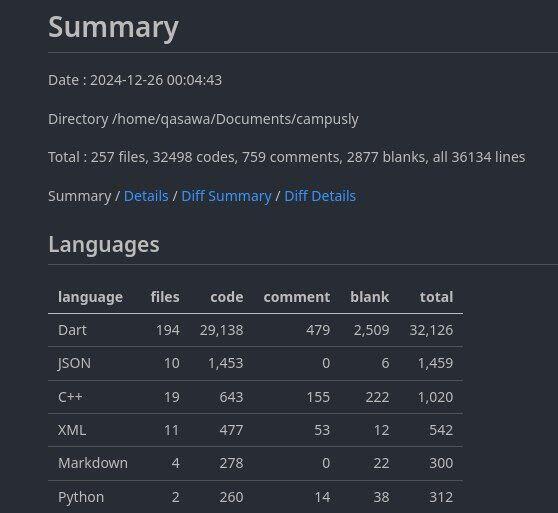
Task: Click the language column header
Action: pyautogui.click(x=90, y=297)
